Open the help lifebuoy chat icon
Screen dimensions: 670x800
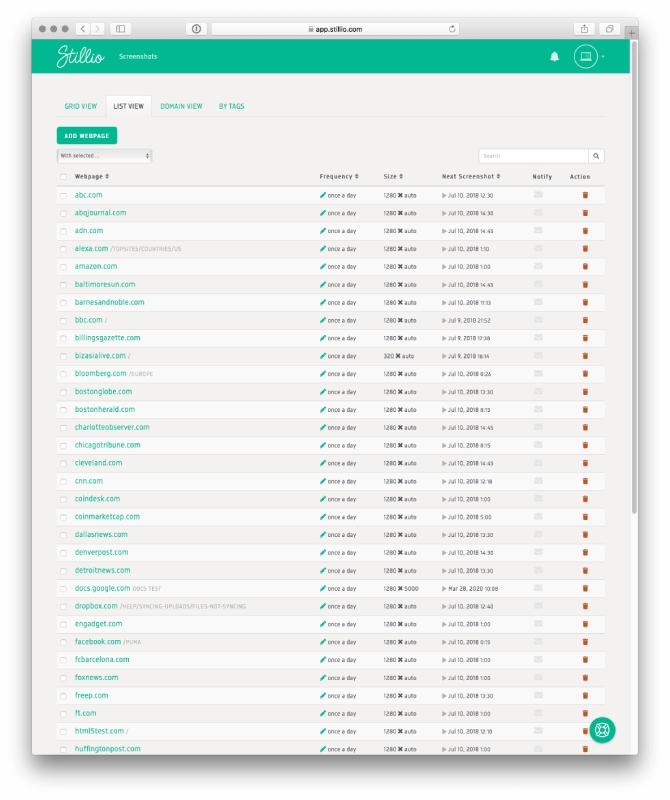coord(602,730)
